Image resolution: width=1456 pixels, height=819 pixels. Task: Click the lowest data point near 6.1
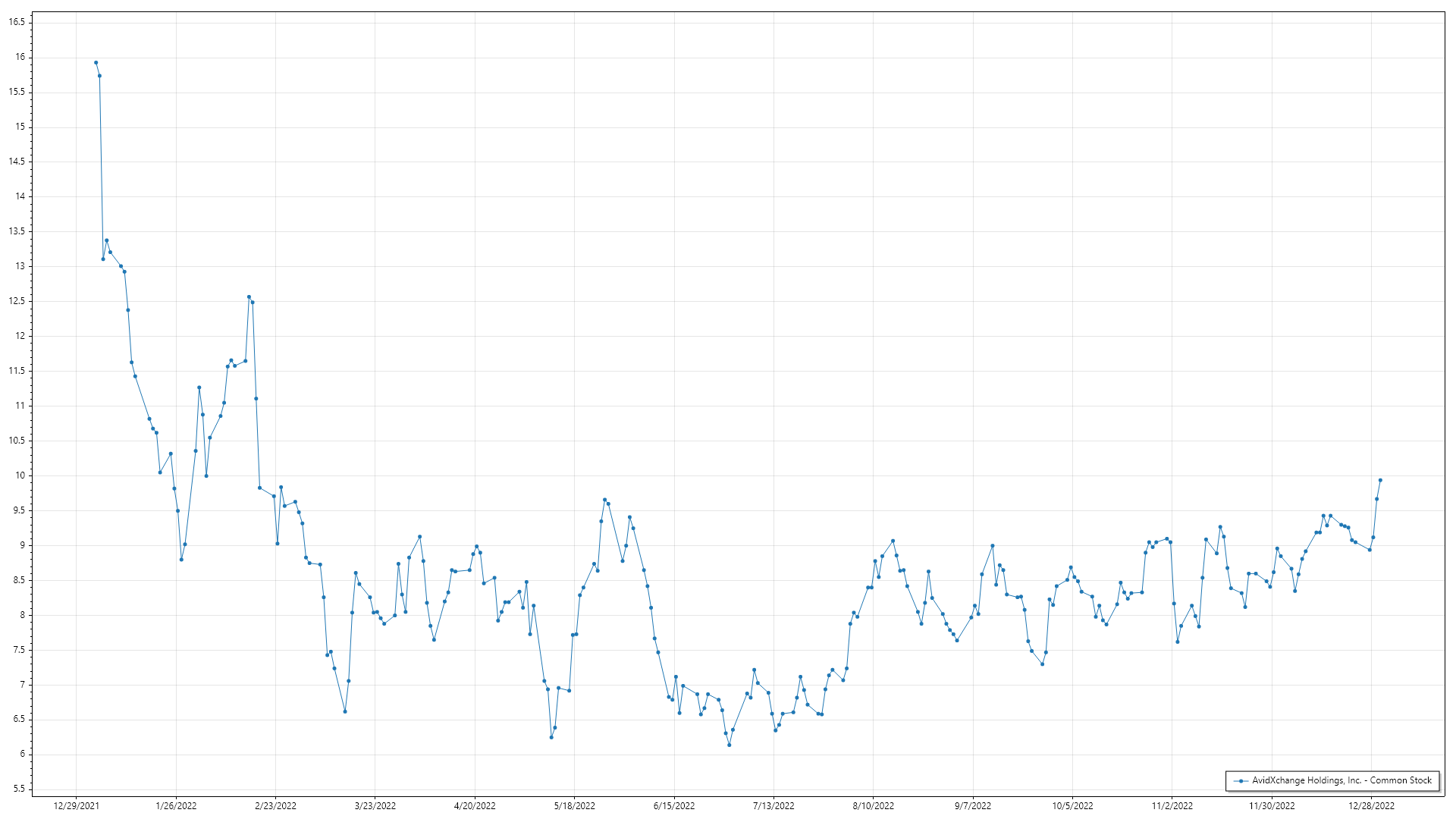coord(729,745)
